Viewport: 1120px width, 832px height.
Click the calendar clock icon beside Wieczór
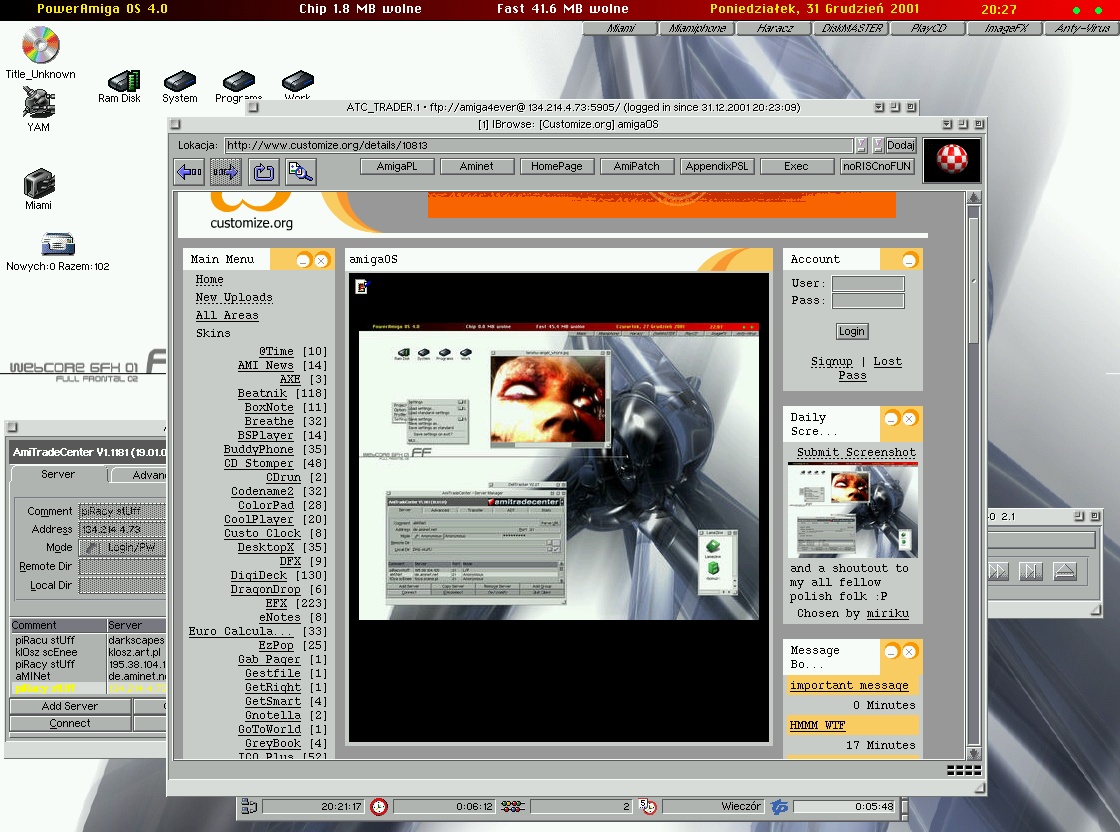(x=647, y=807)
